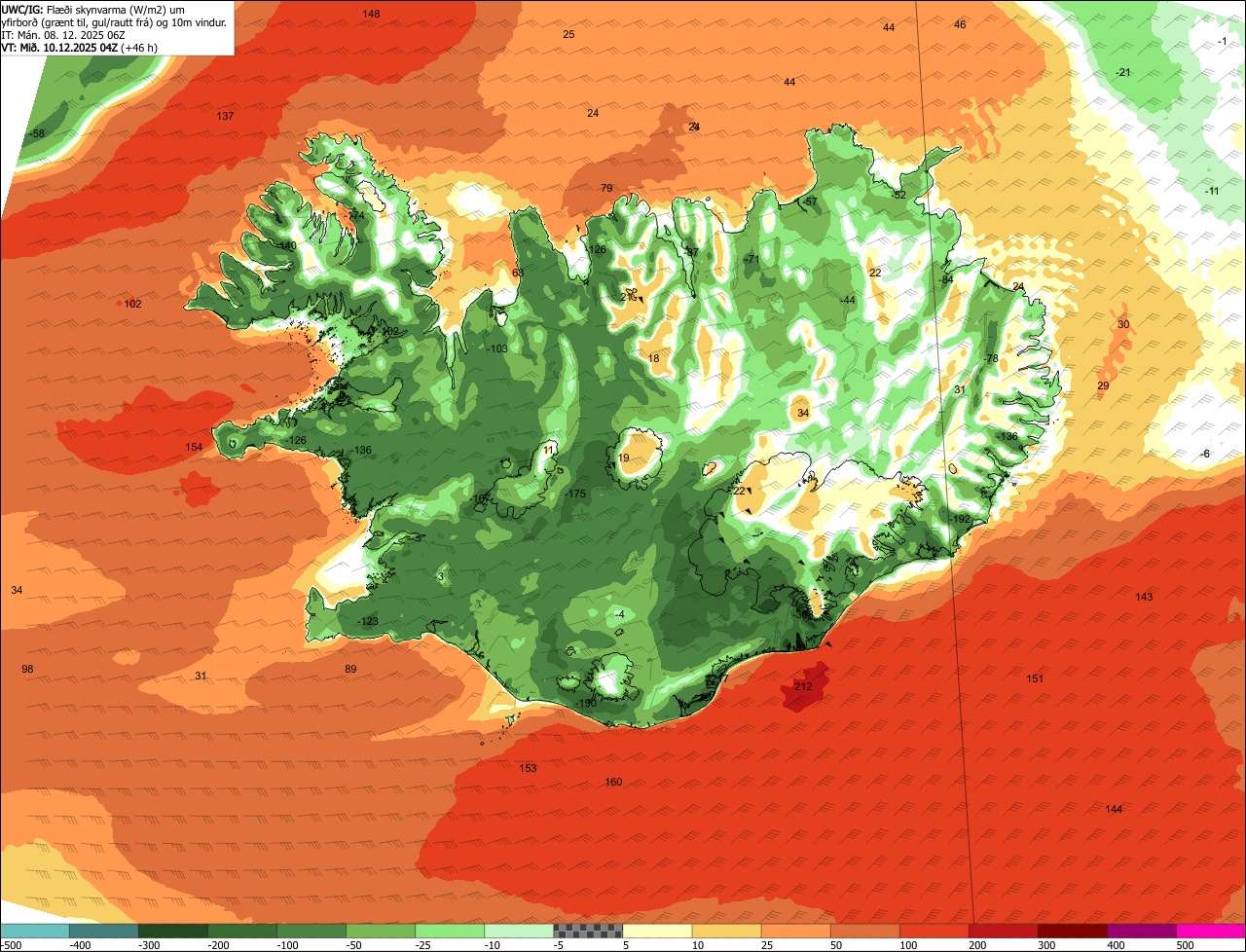Click the pale green swatch between -10 and -5
The image size is (1246, 952).
(x=519, y=931)
